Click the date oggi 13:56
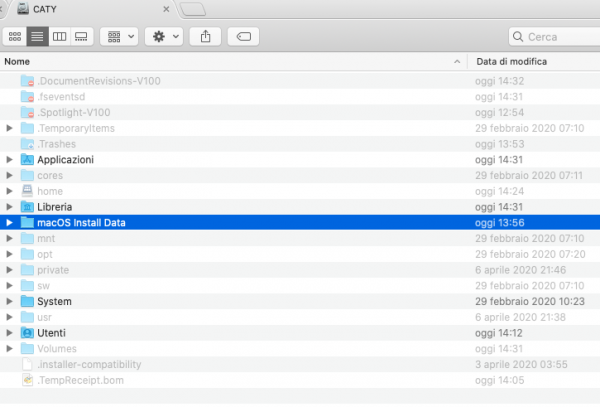This screenshot has width=600, height=407. (499, 223)
